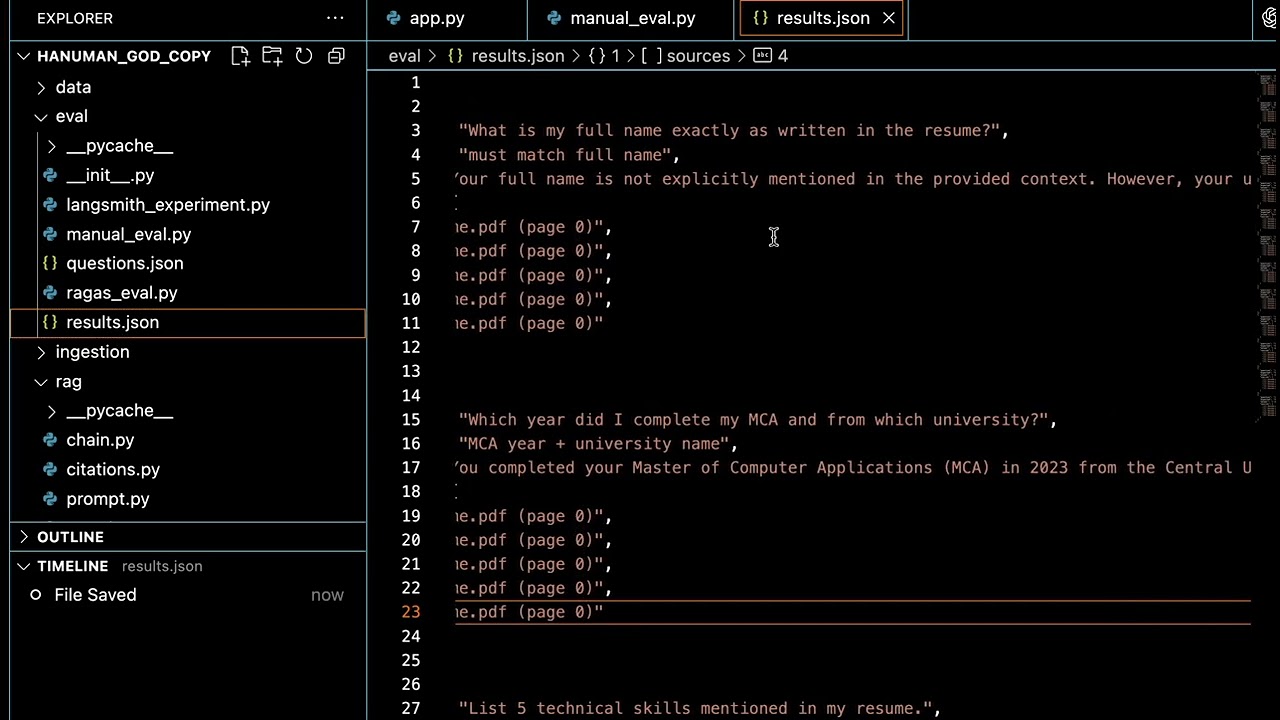The width and height of the screenshot is (1280, 720).
Task: Switch to the app.py tab
Action: (437, 18)
